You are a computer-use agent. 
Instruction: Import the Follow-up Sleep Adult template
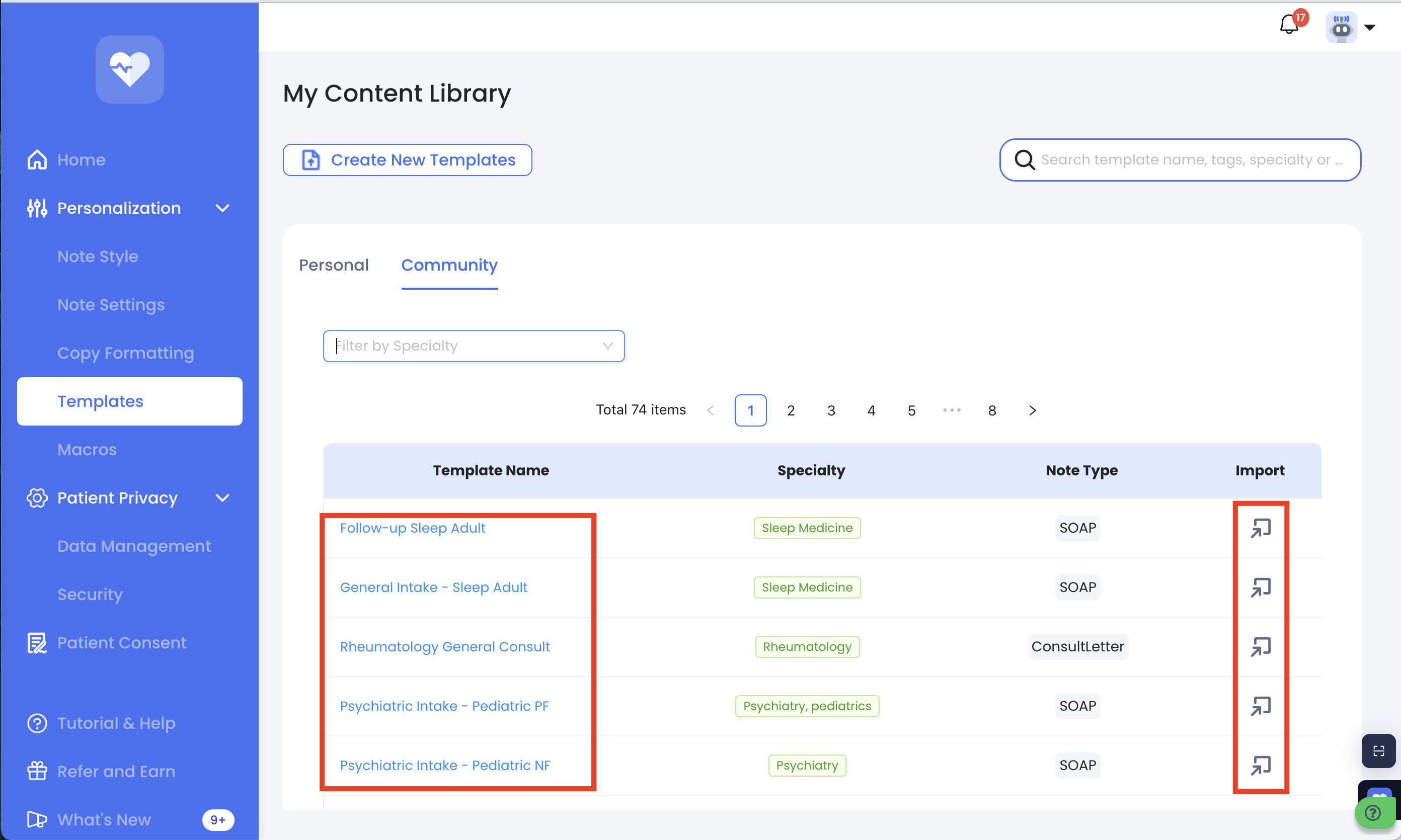point(1261,528)
